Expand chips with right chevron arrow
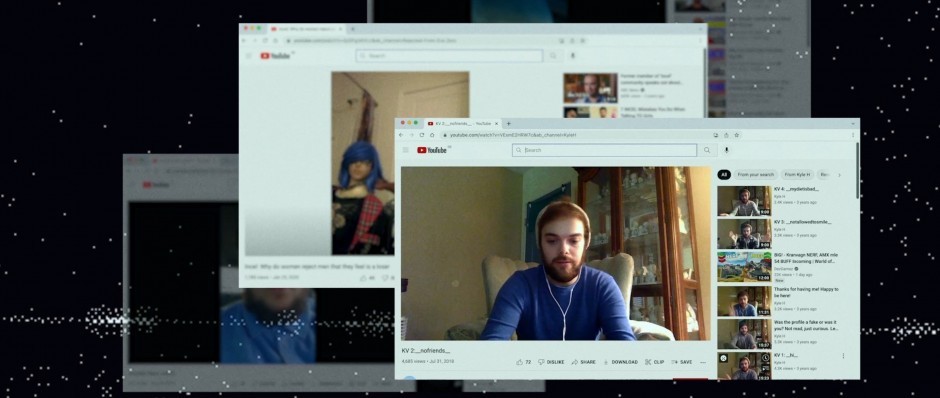The height and width of the screenshot is (398, 940). 839,175
